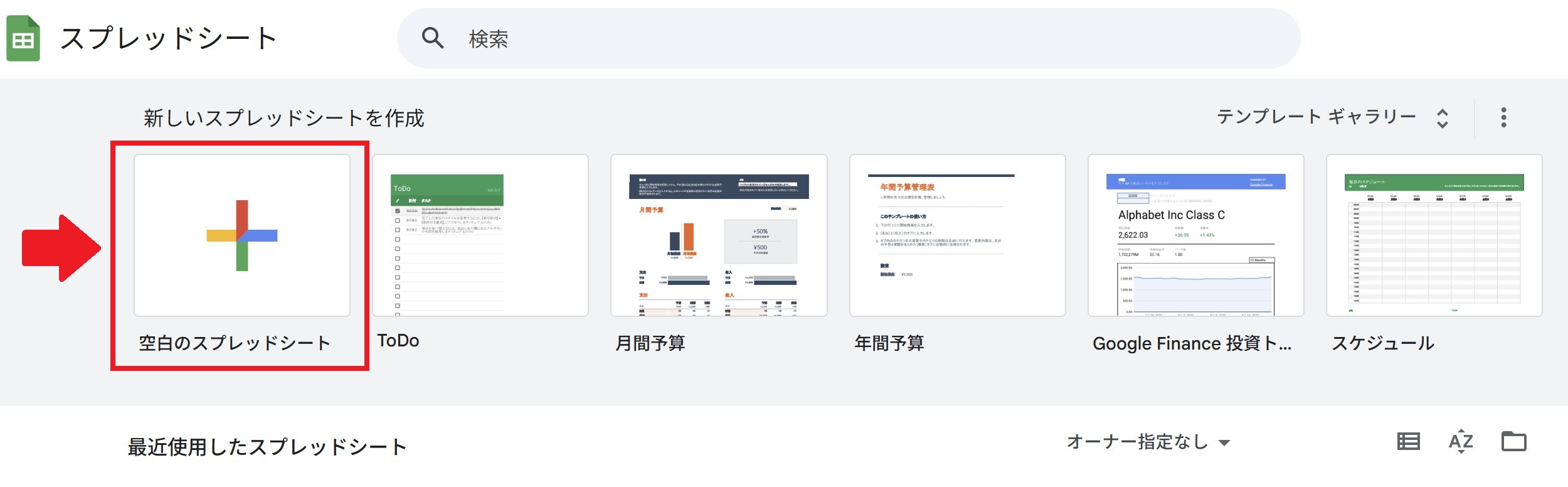Viewport: 1568px width, 487px height.
Task: Pick the スケジュール schedule template
Action: (x=1434, y=236)
